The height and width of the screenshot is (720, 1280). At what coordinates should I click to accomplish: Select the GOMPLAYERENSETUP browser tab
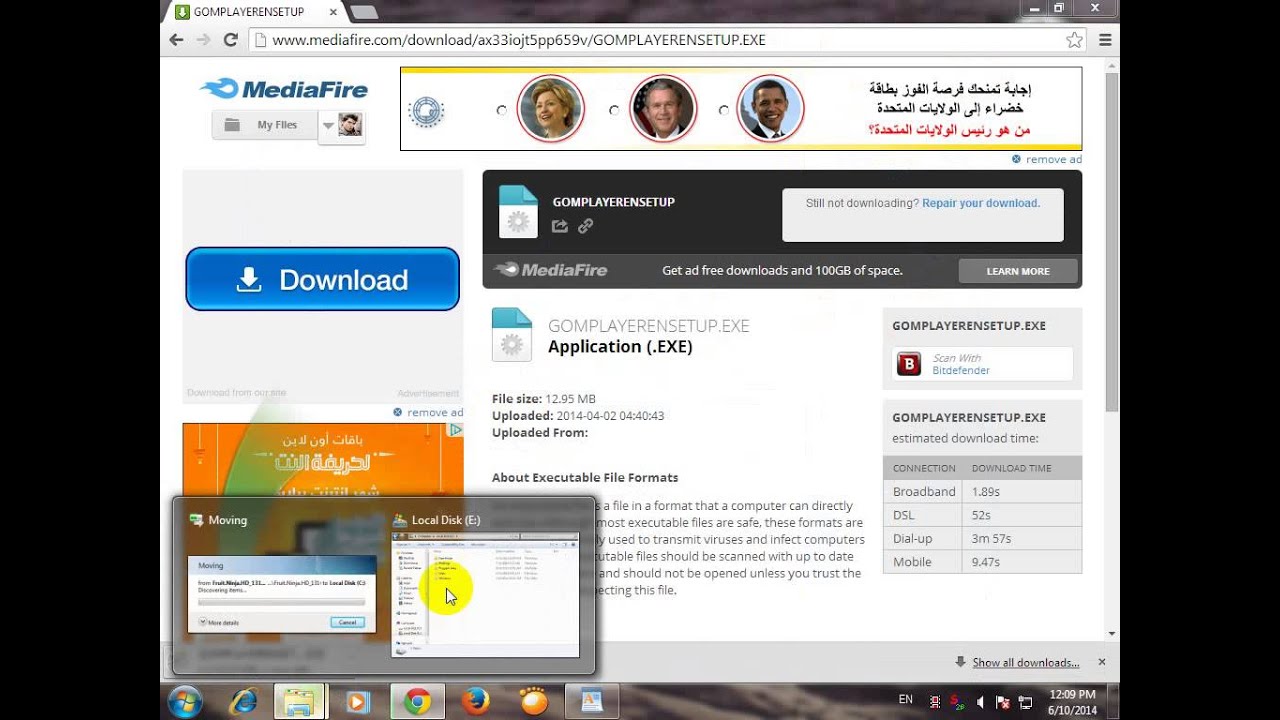(253, 12)
